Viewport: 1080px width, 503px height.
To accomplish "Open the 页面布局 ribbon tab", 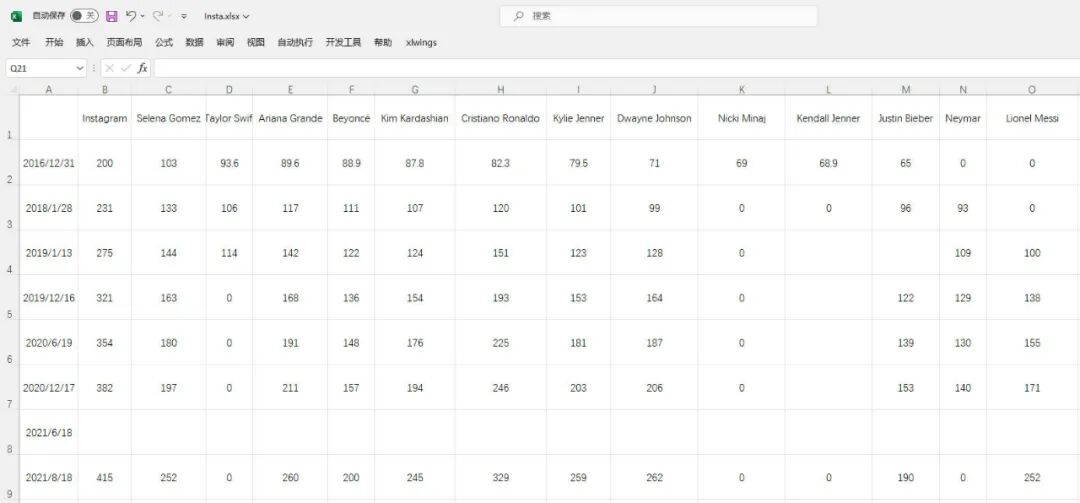I will (124, 43).
